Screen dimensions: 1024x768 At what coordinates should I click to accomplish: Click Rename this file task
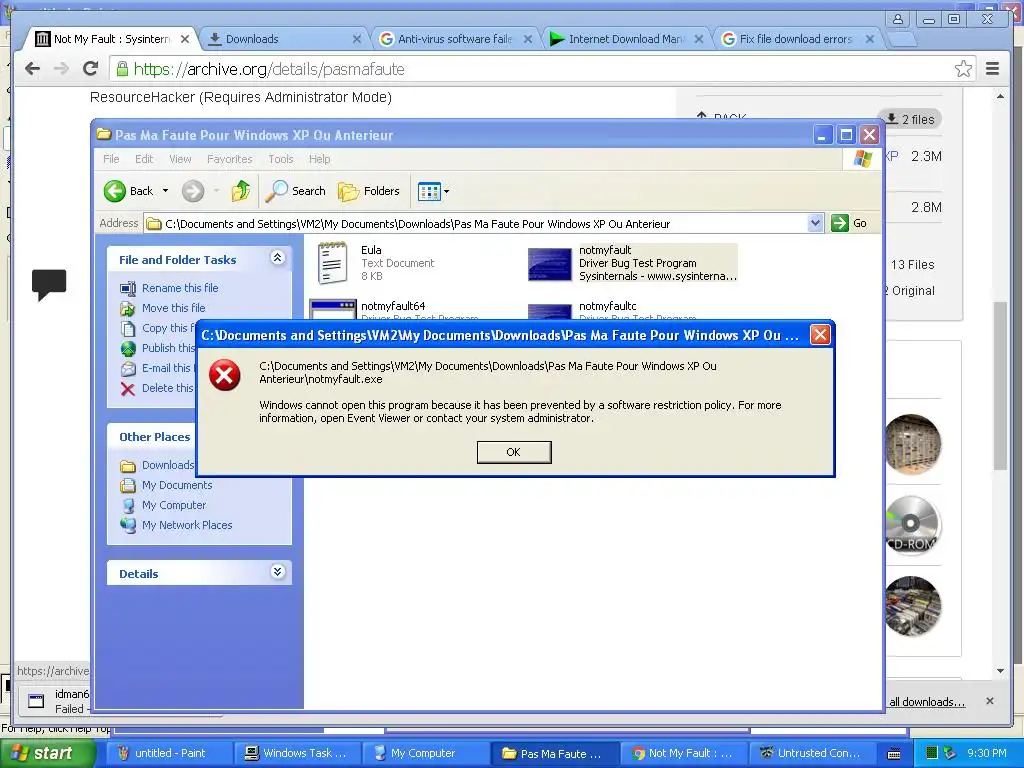(180, 288)
